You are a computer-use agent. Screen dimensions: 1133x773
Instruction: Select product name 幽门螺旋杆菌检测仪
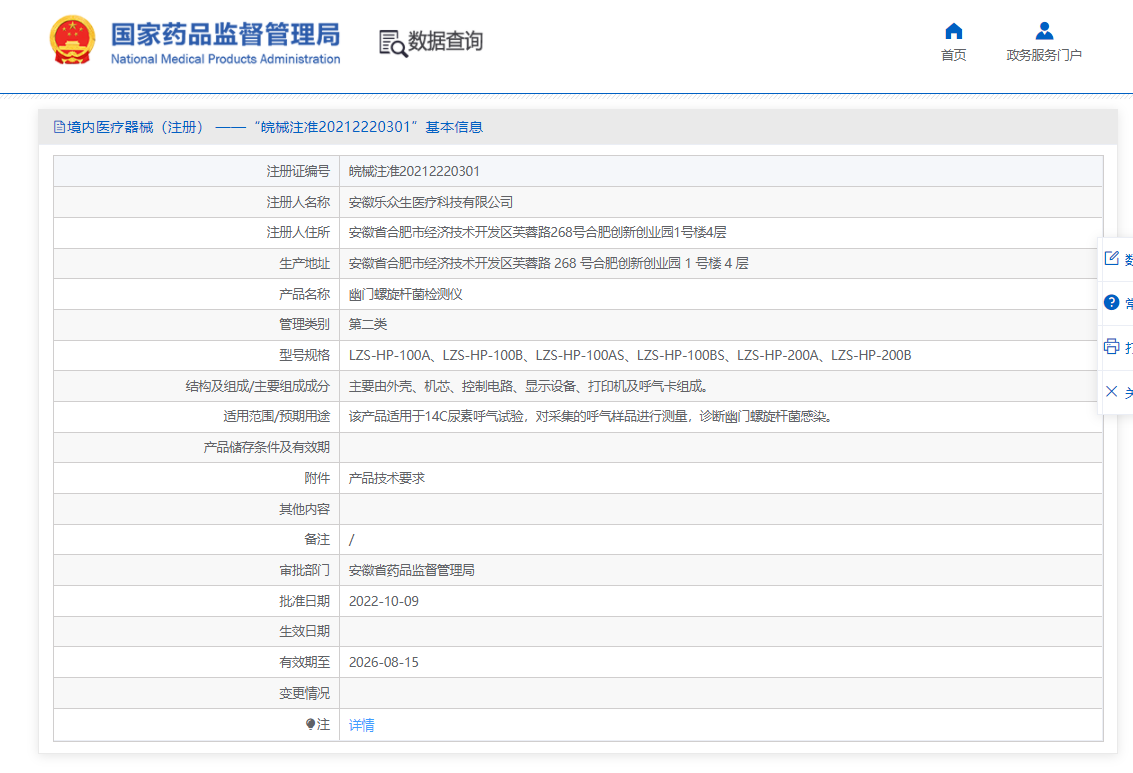pyautogui.click(x=405, y=294)
